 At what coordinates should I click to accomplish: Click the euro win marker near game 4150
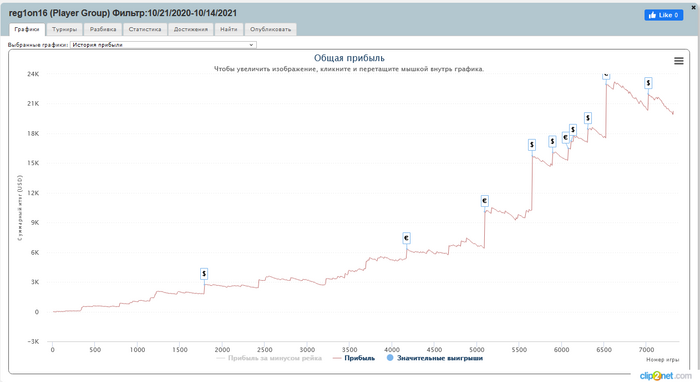pyautogui.click(x=406, y=238)
